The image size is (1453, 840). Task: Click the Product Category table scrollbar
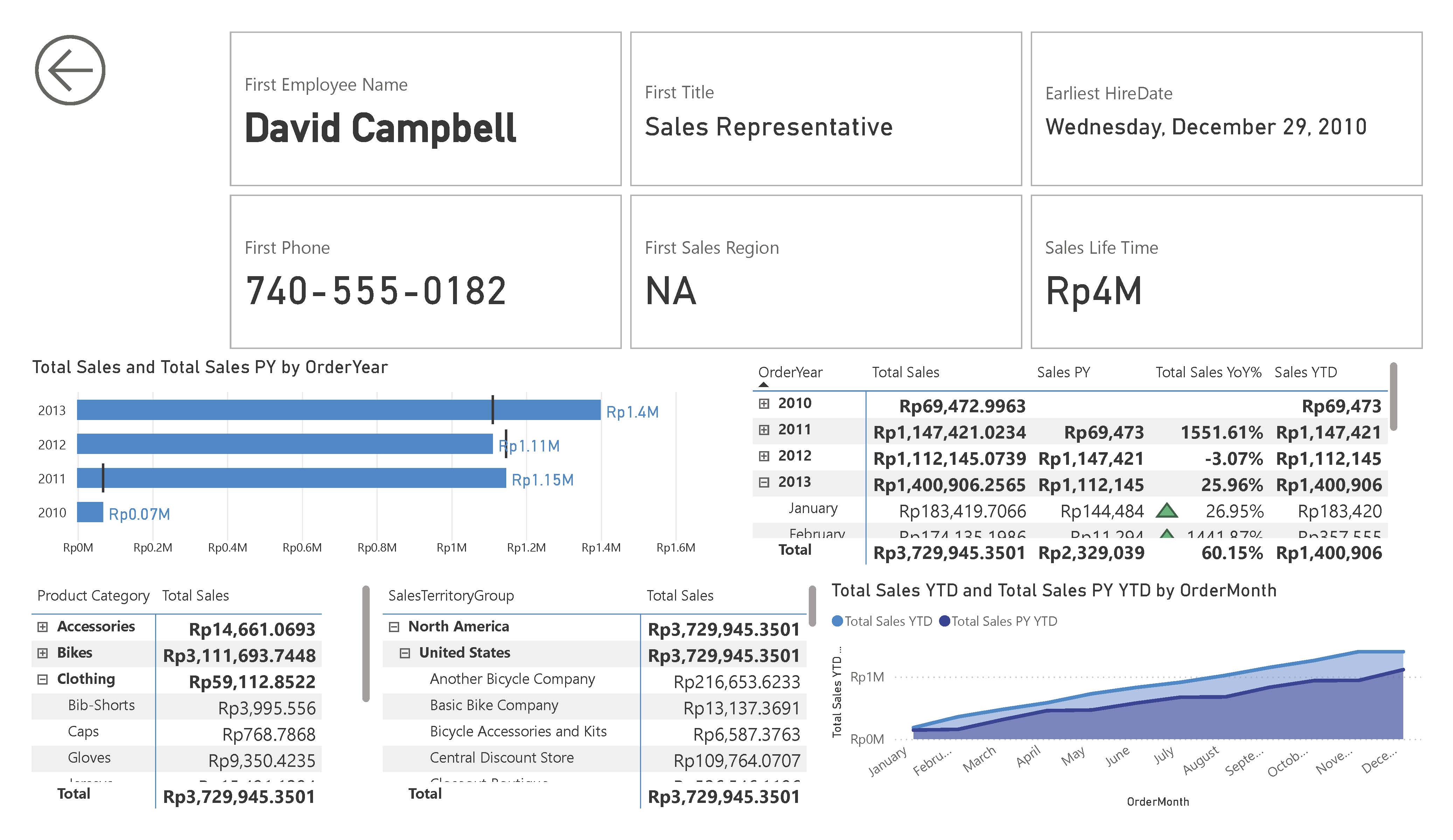[366, 643]
